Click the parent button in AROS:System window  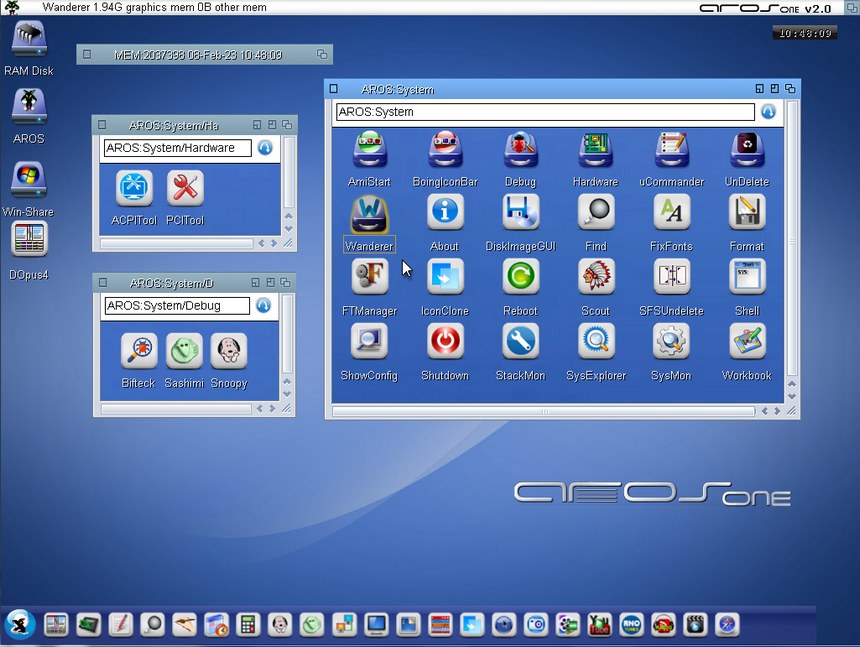tap(768, 112)
